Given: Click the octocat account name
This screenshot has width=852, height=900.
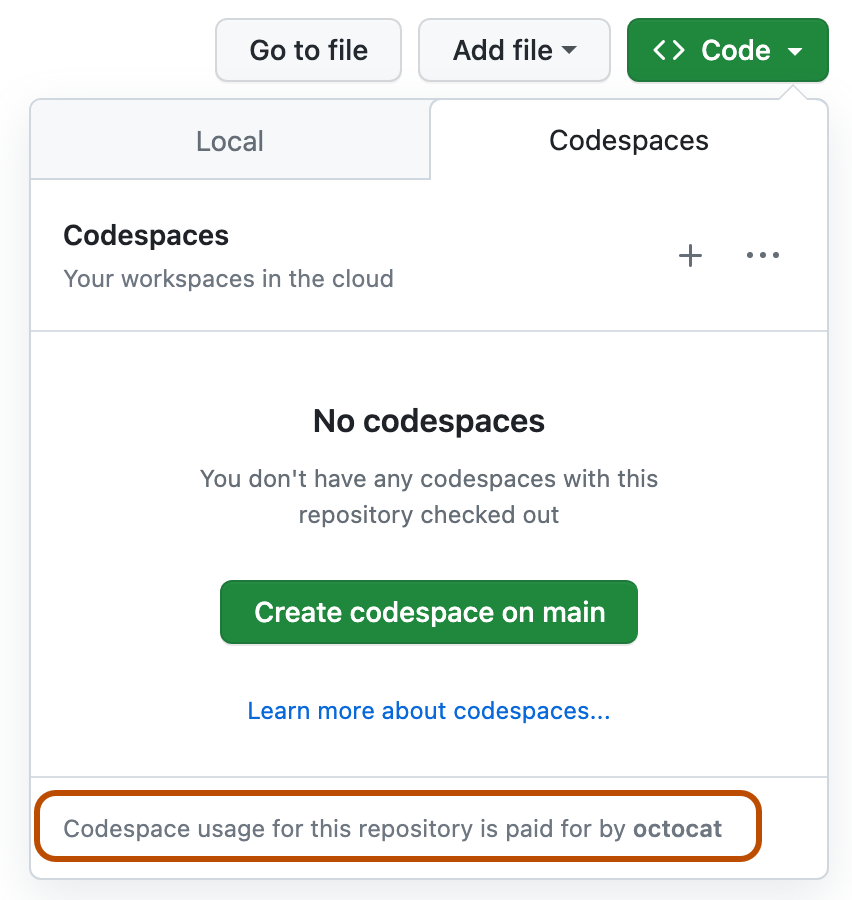Looking at the screenshot, I should [678, 828].
